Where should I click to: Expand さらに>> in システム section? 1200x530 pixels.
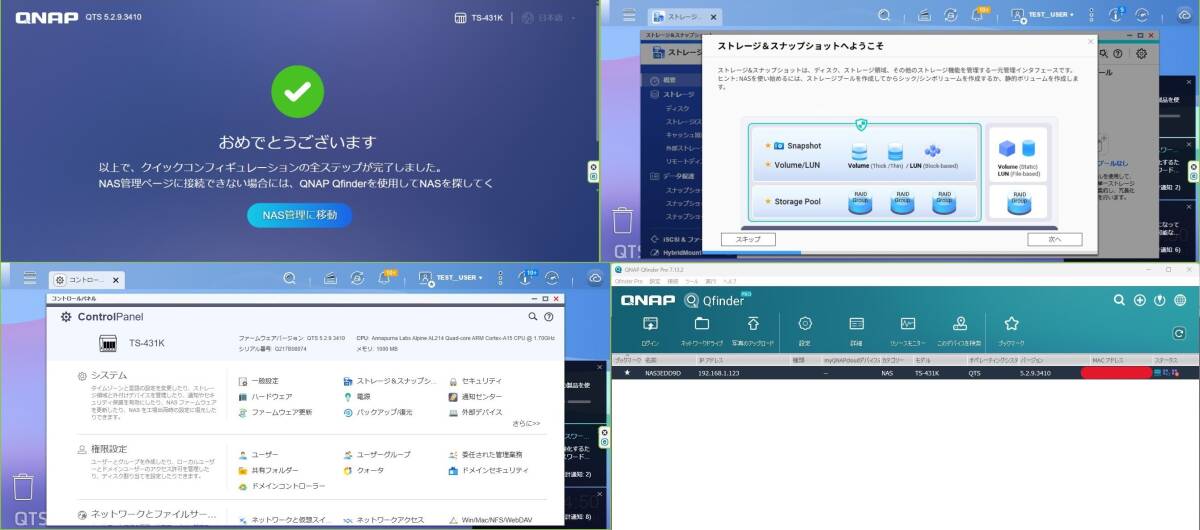click(525, 424)
